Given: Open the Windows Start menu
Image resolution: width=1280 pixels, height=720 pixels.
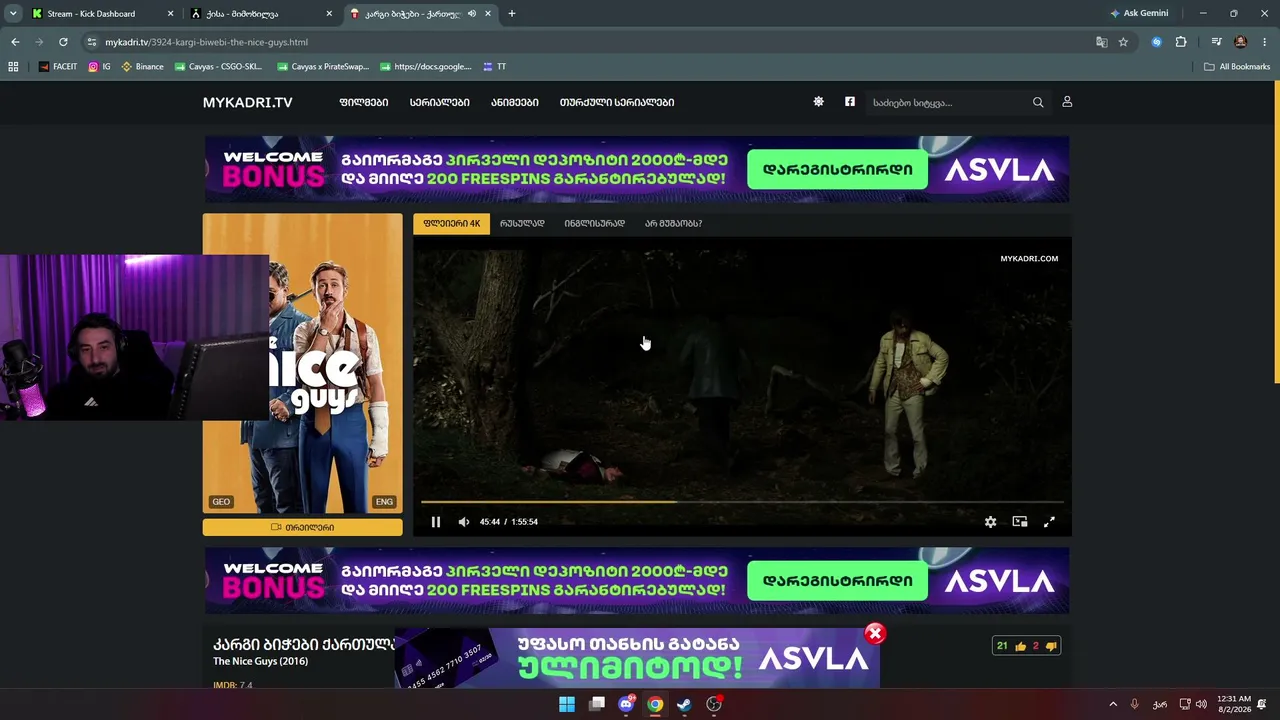Looking at the screenshot, I should [x=567, y=704].
